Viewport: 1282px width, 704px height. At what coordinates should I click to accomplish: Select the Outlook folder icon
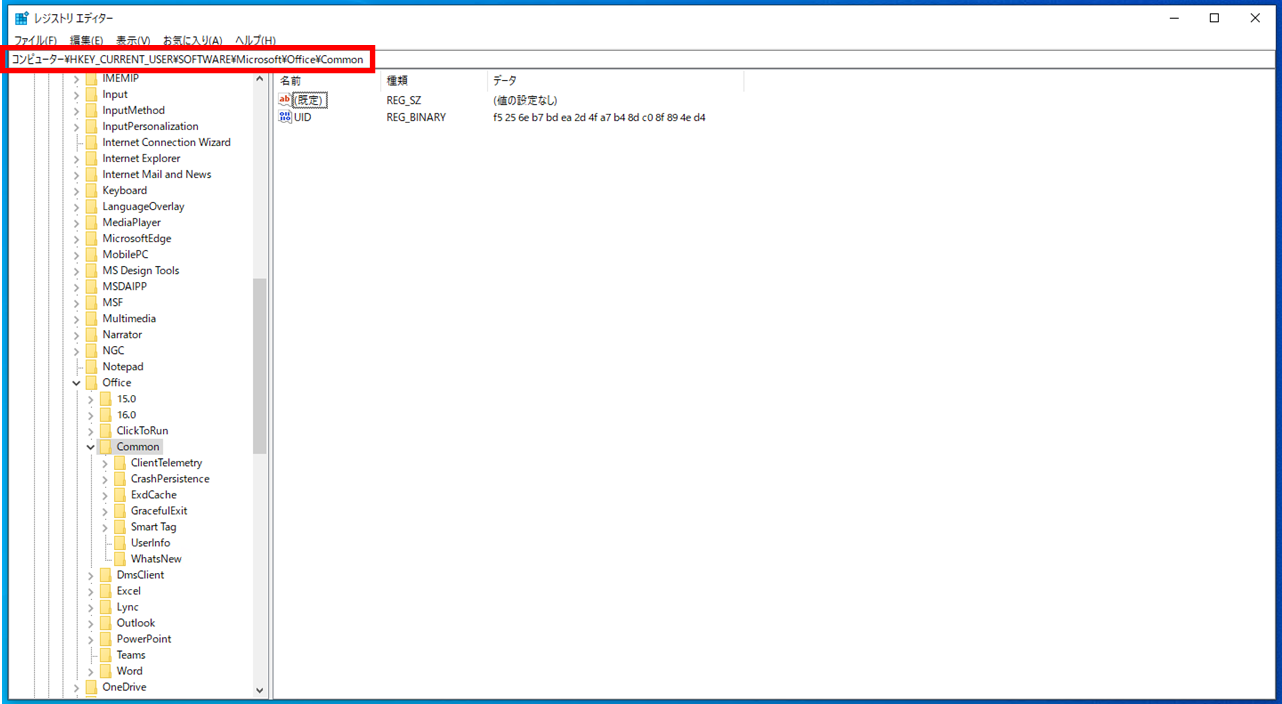[x=105, y=622]
